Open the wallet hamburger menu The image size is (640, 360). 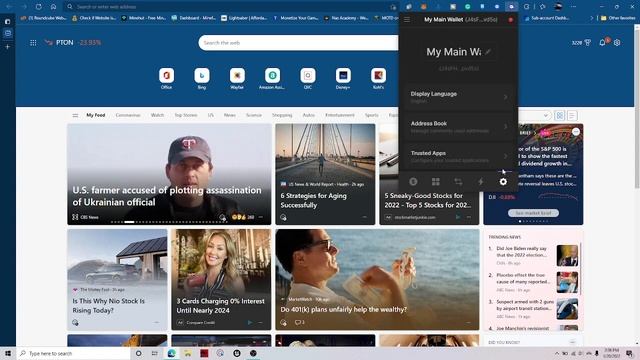pos(407,19)
